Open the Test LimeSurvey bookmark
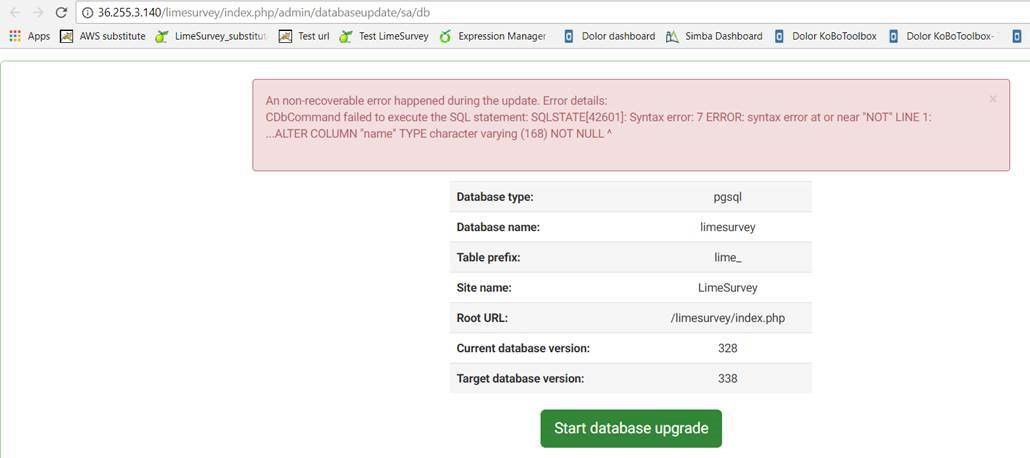The height and width of the screenshot is (458, 1030). [384, 36]
